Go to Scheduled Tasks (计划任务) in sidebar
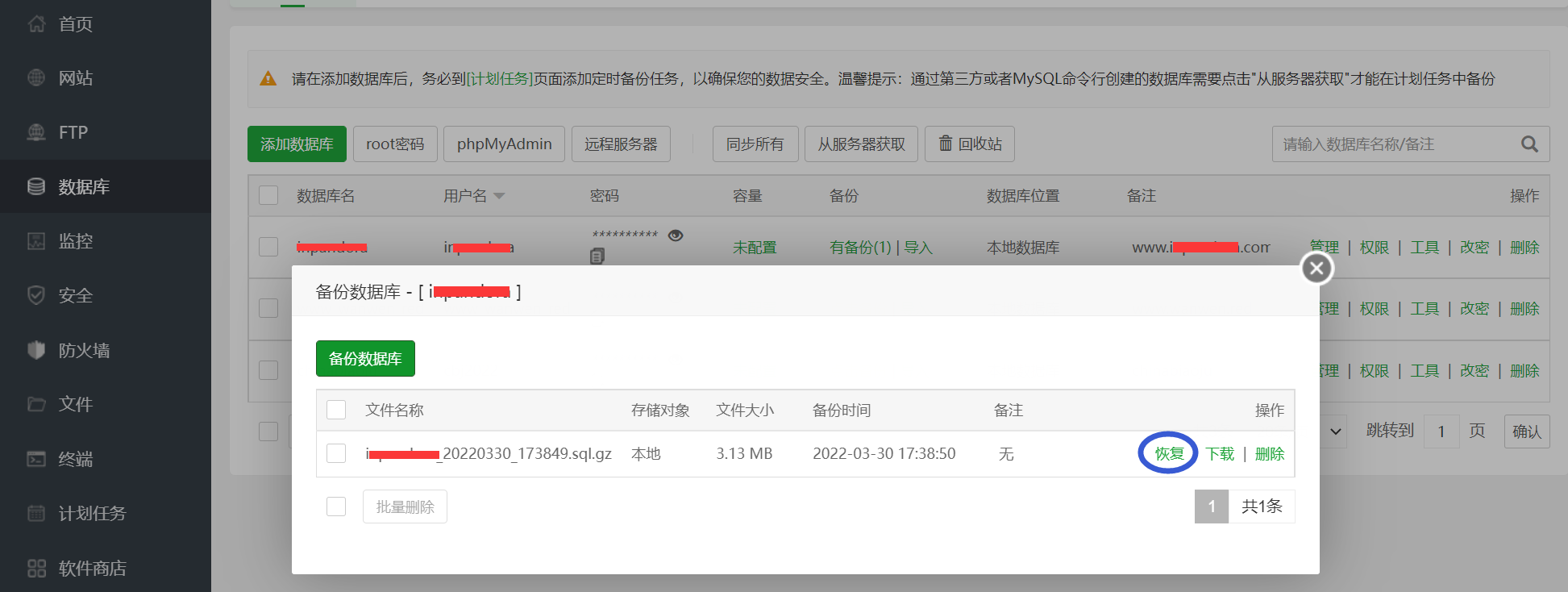This screenshot has height=592, width=1568. coord(91,514)
